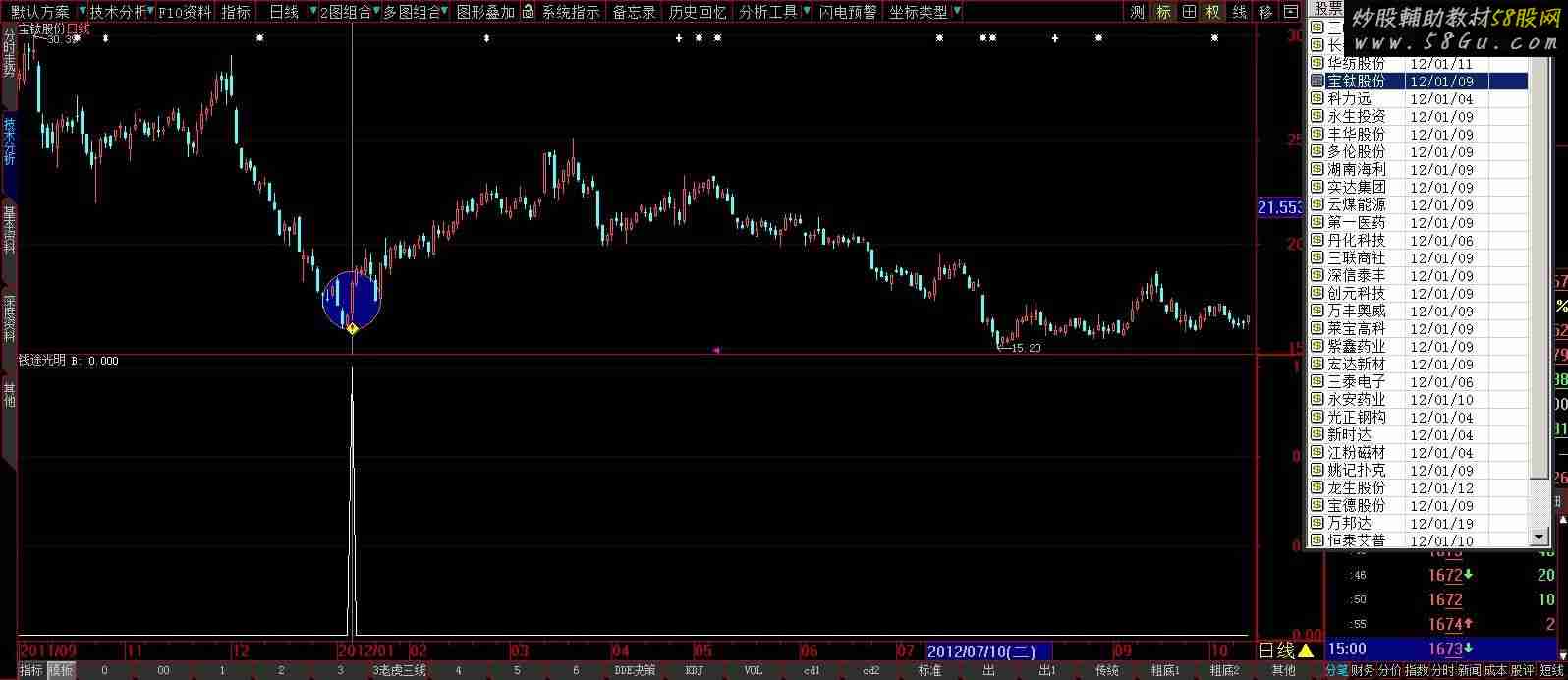
Task: Open the 分价 bottom-right tab
Action: (x=1389, y=671)
